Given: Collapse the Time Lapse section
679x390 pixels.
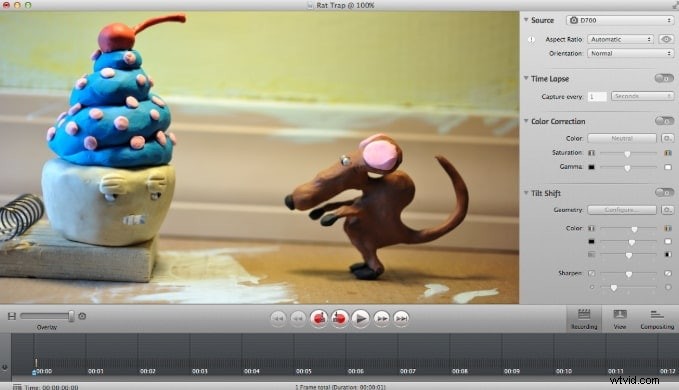Looking at the screenshot, I should (526, 78).
